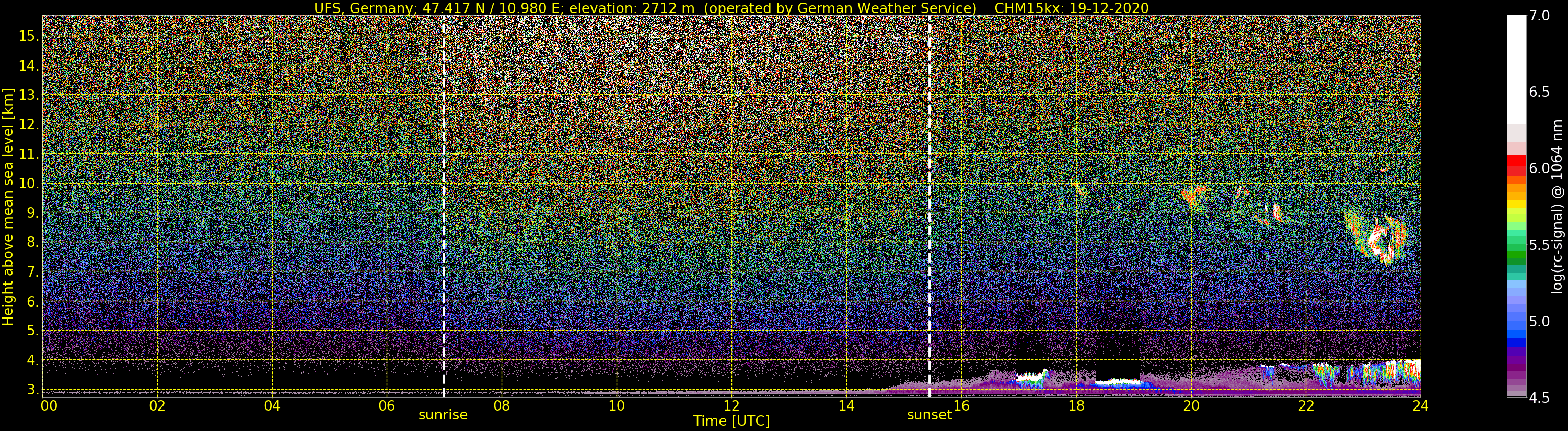Click the "12" time axis tick label
Viewport: 1568px width, 431px height.
(x=731, y=406)
